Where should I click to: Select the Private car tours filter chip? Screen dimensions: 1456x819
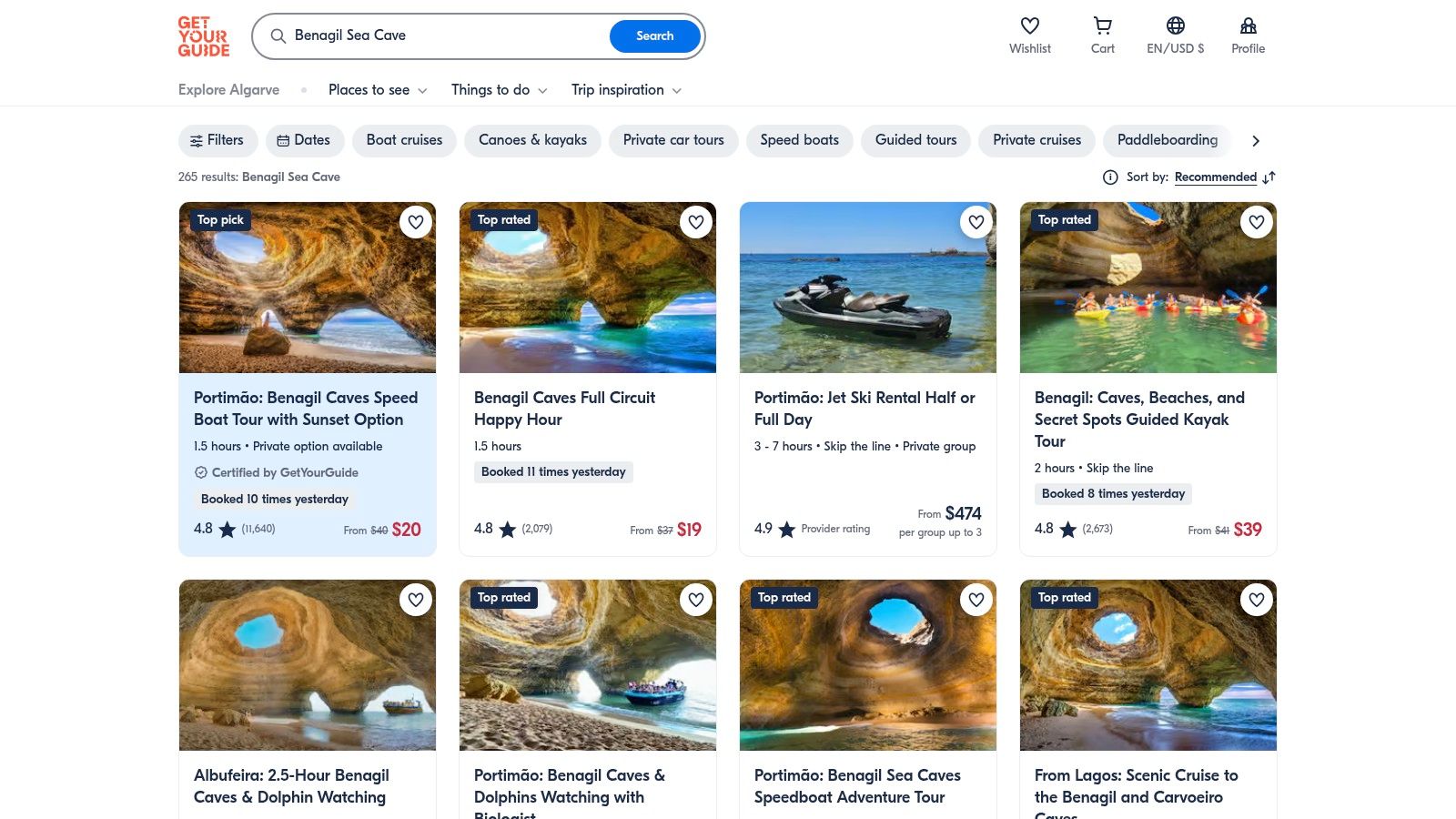point(673,140)
